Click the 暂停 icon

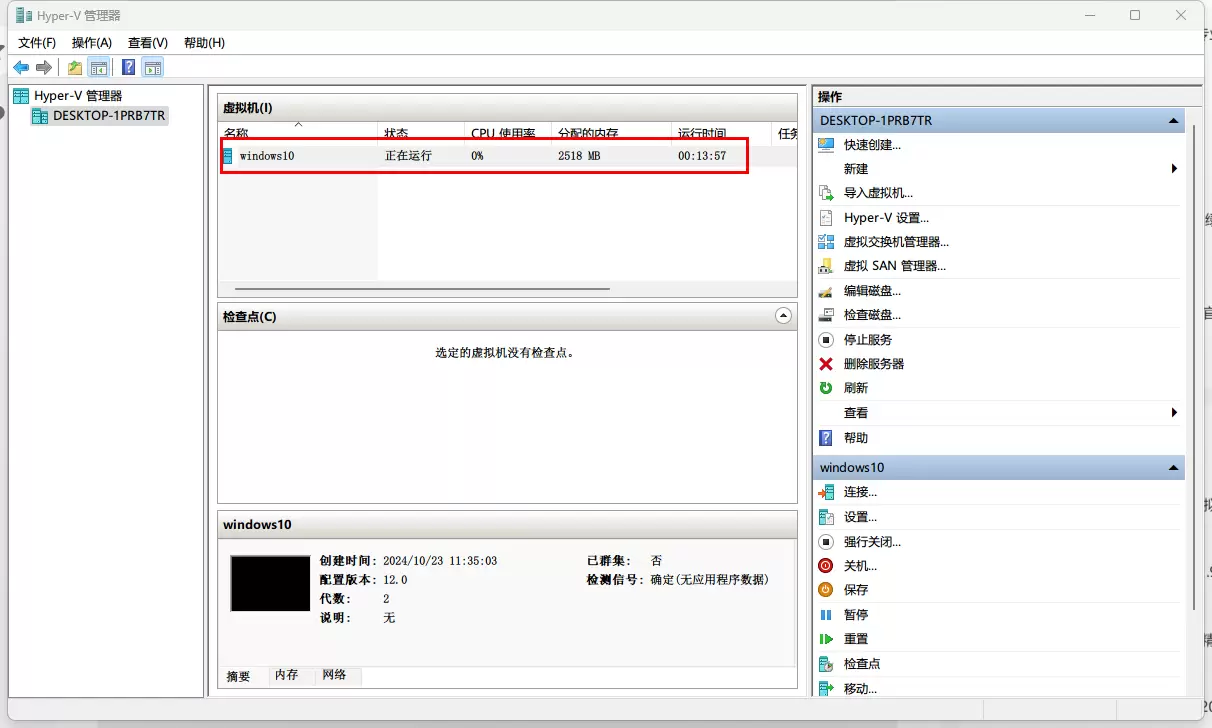(826, 615)
